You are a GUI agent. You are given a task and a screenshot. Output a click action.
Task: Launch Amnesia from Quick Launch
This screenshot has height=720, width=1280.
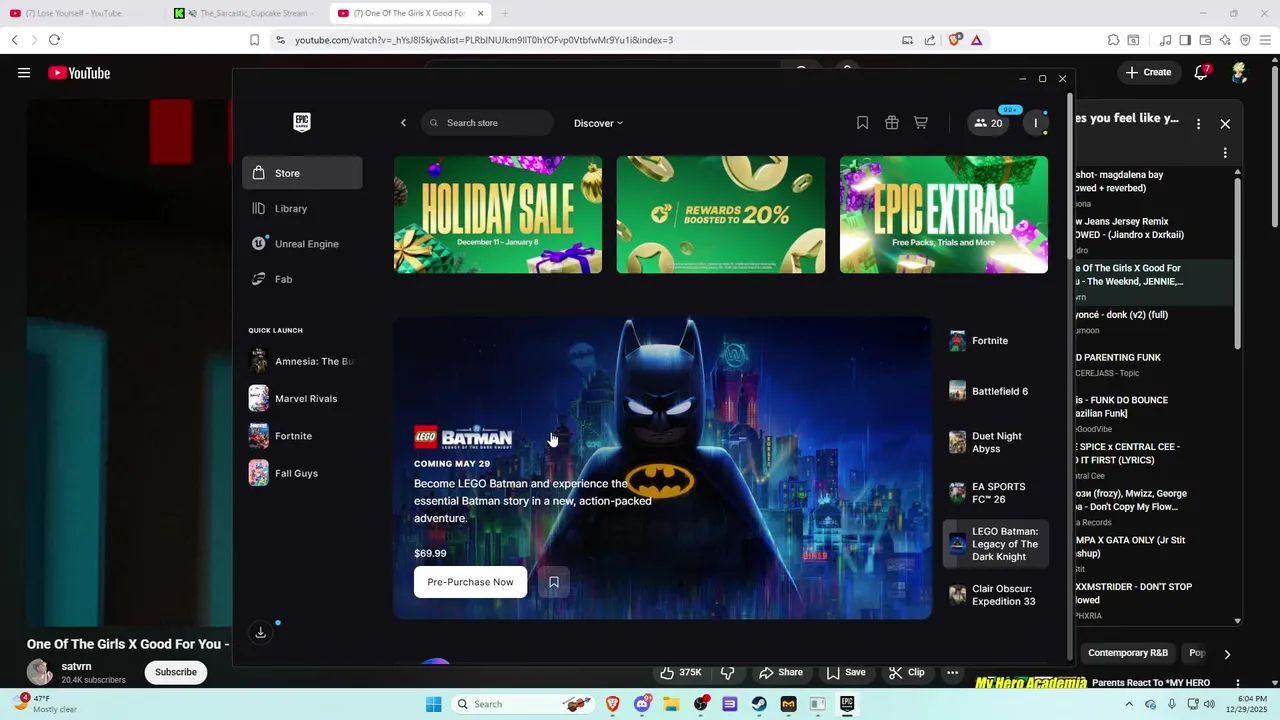[302, 361]
